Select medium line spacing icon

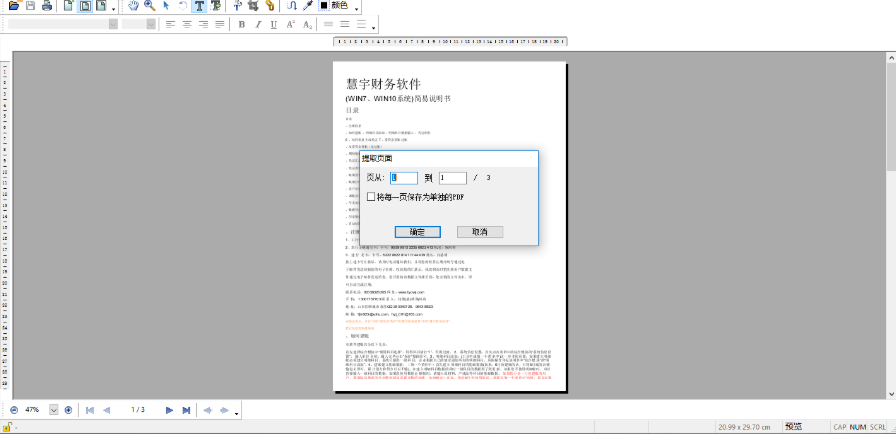tap(345, 24)
